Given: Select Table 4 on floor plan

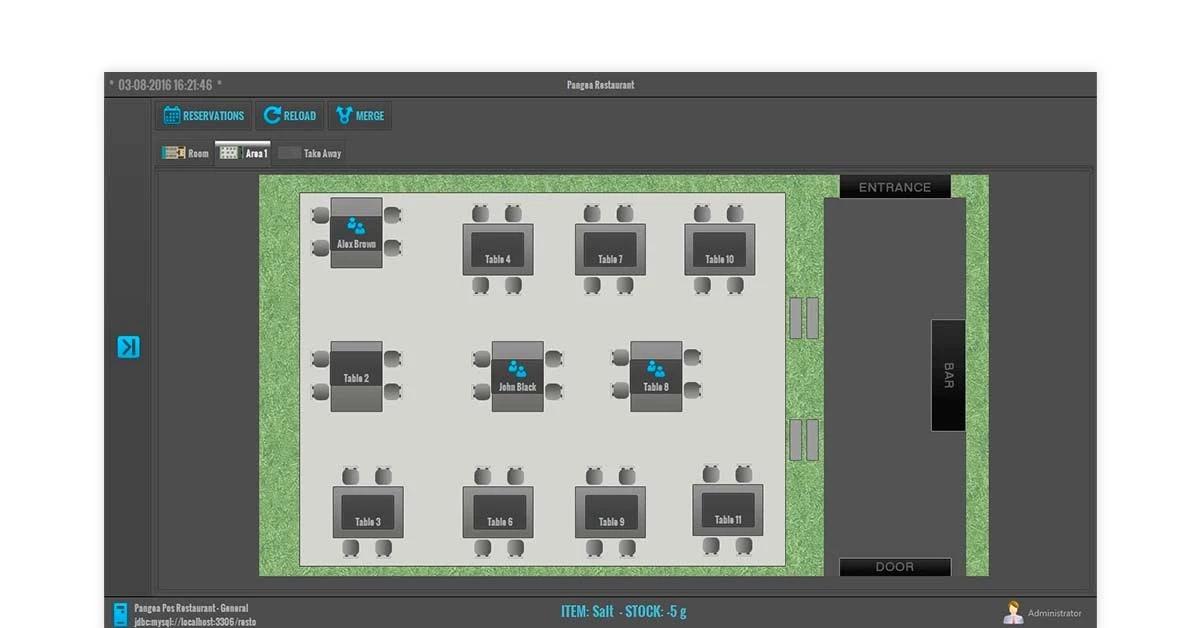Looking at the screenshot, I should tap(498, 250).
